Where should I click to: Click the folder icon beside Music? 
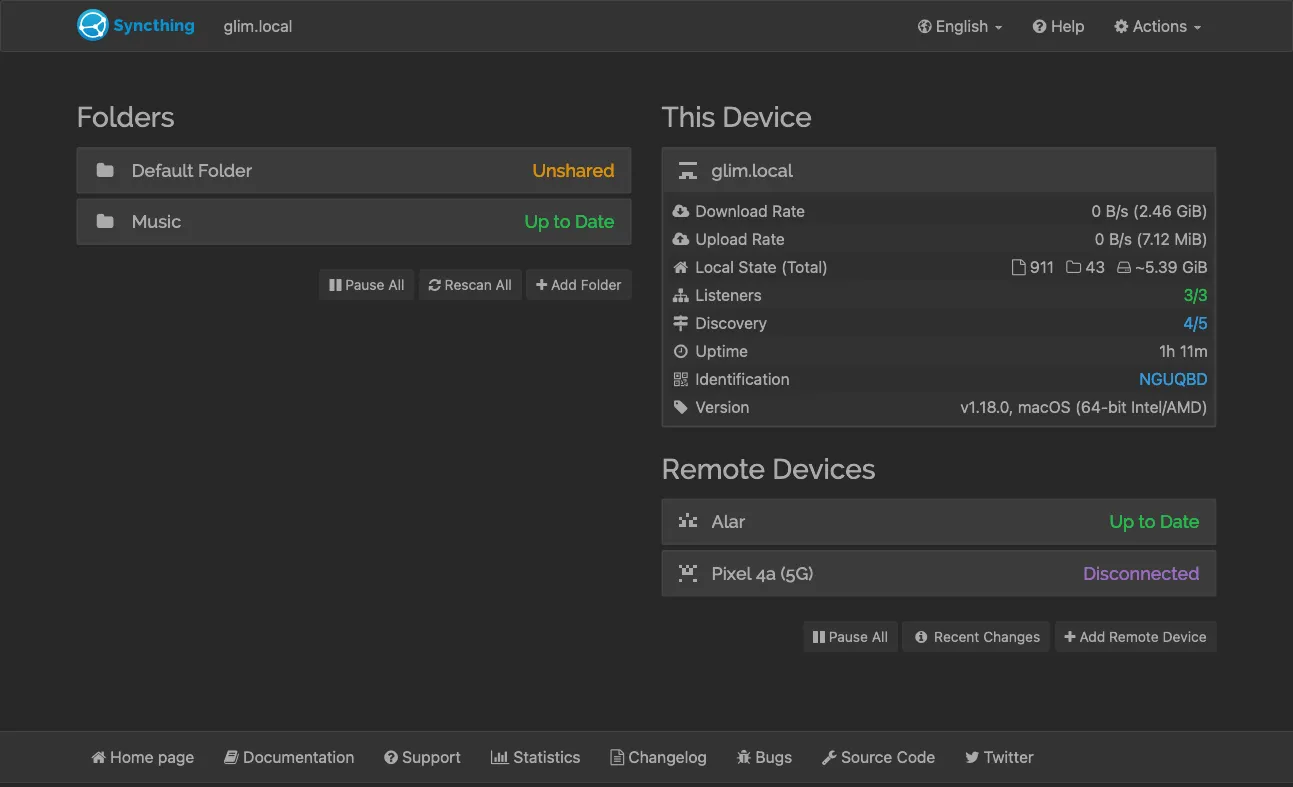click(x=105, y=222)
